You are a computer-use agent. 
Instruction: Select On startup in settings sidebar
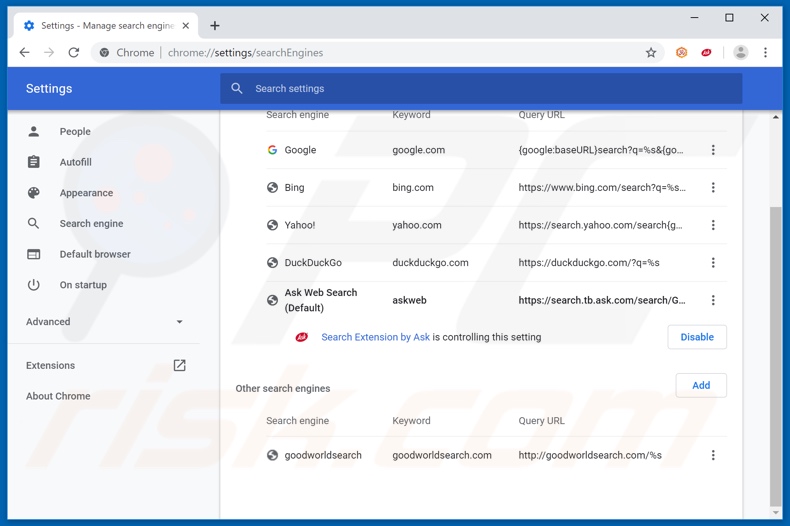pos(83,285)
